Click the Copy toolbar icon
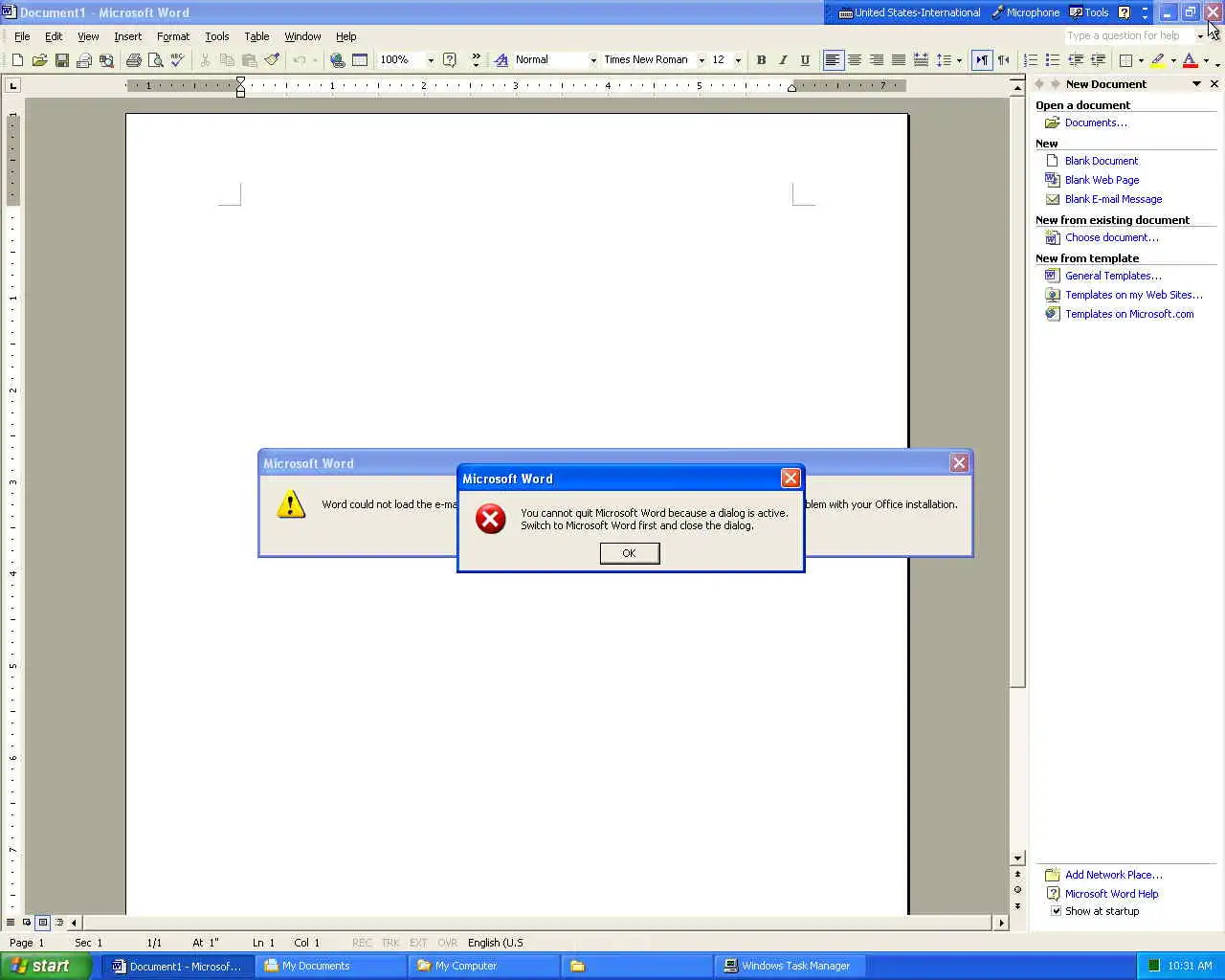Viewport: 1225px width, 980px height. click(x=227, y=60)
